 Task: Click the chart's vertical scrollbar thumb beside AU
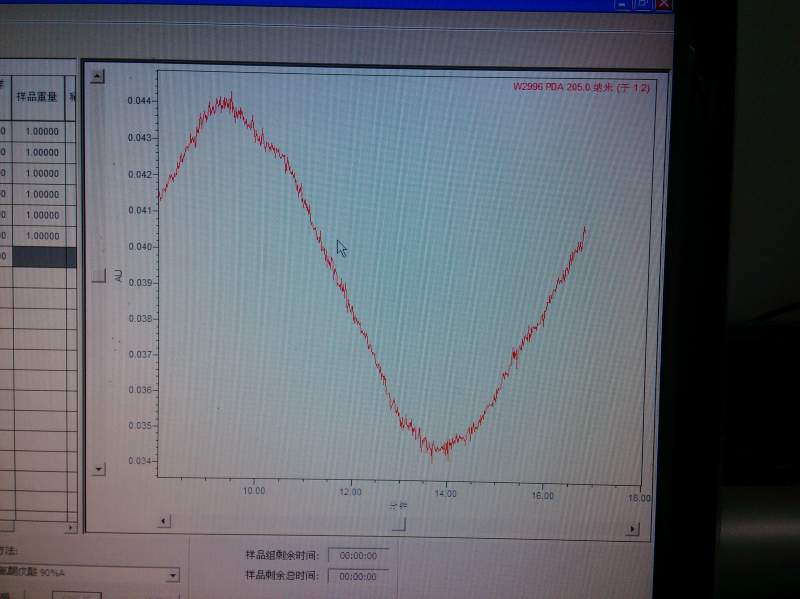click(98, 276)
